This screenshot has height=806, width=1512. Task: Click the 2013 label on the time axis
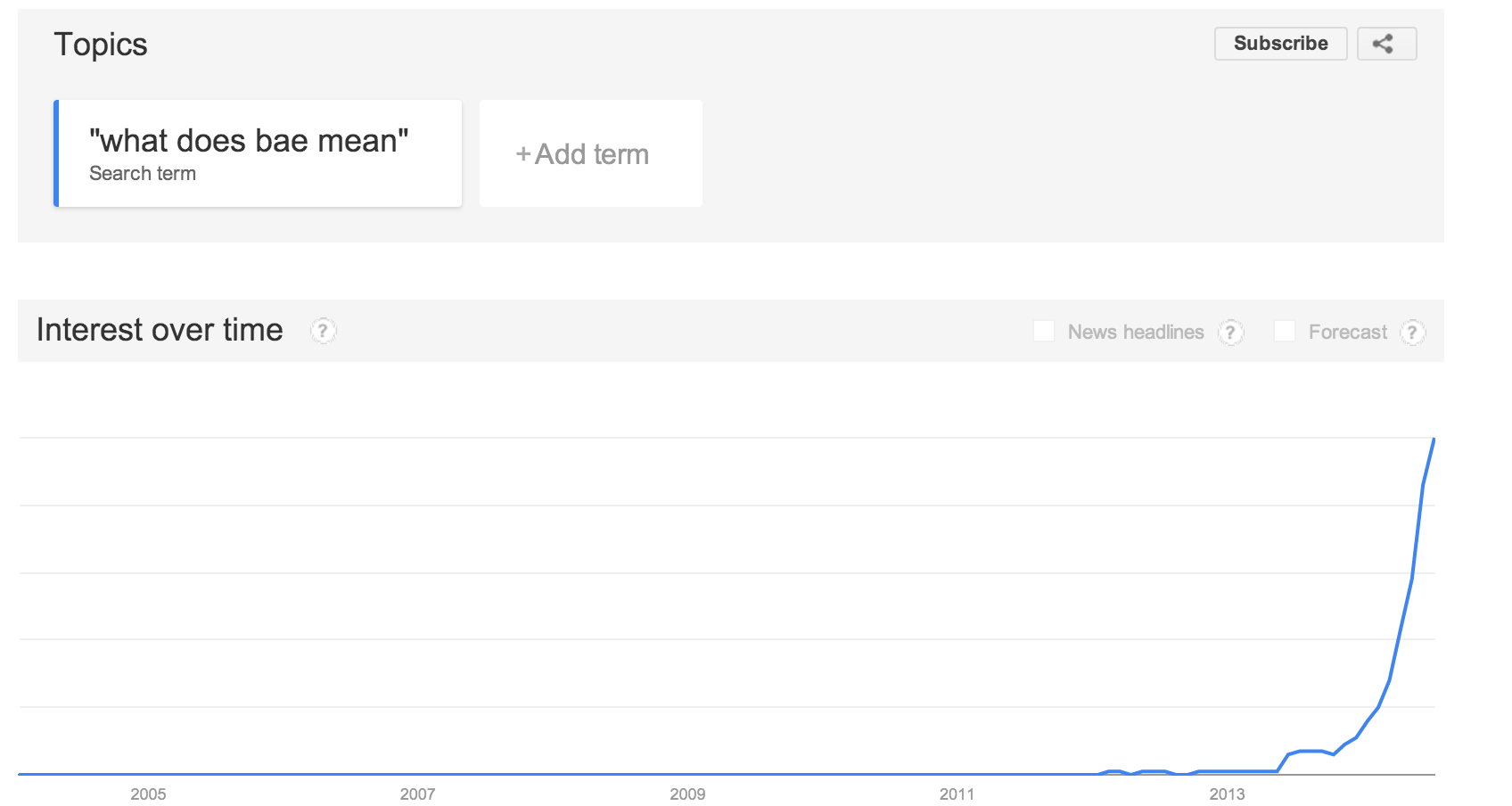point(1227,794)
